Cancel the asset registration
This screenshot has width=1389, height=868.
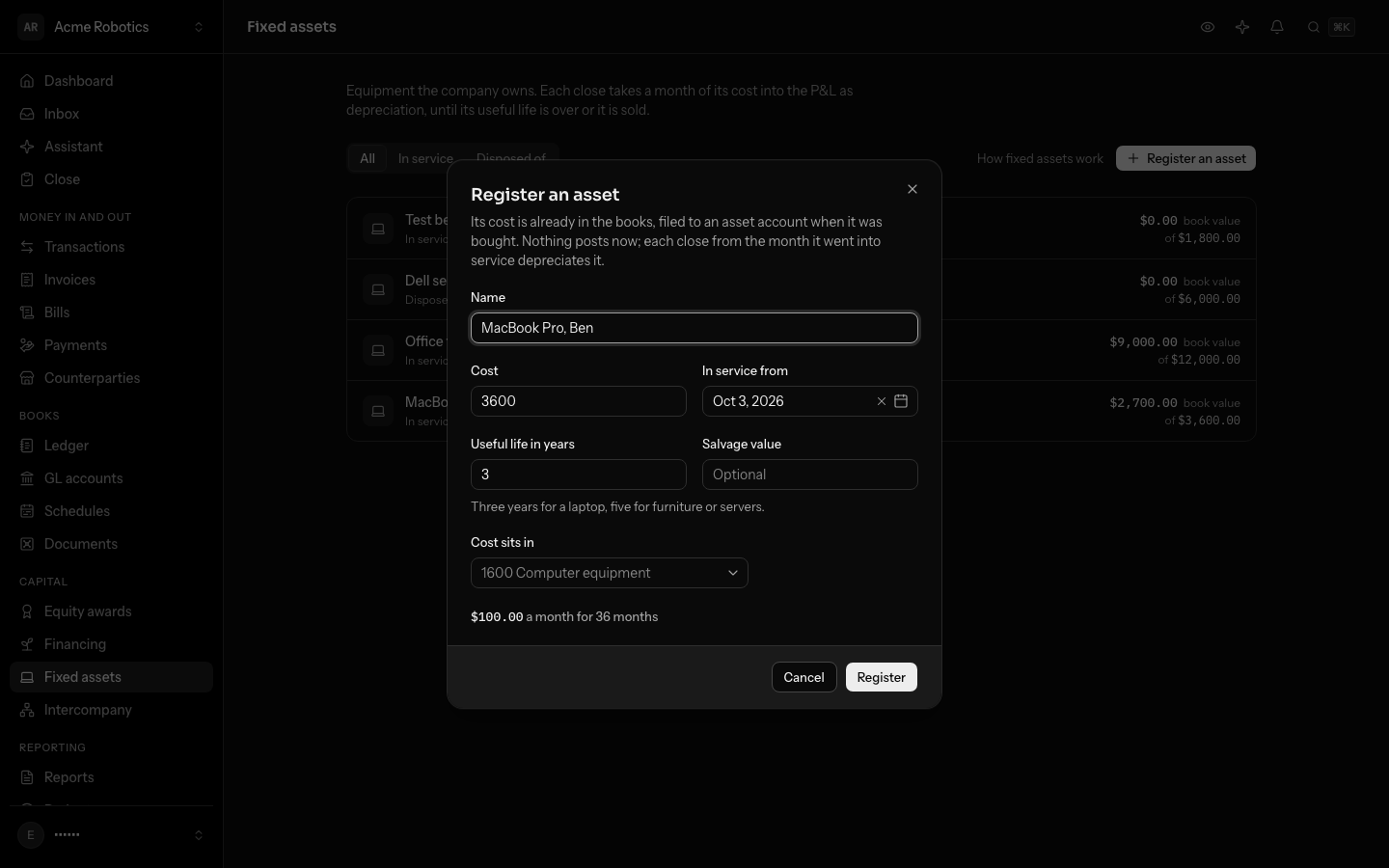pyautogui.click(x=803, y=677)
